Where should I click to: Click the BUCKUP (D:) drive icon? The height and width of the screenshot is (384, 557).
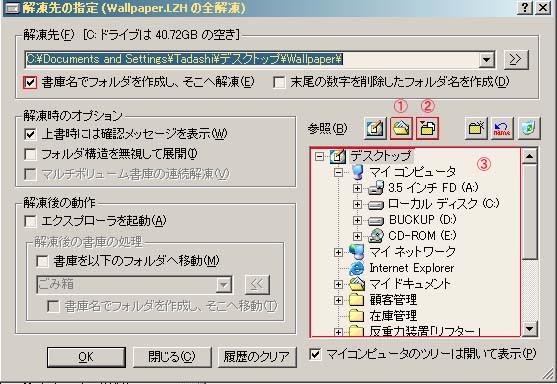tap(375, 221)
